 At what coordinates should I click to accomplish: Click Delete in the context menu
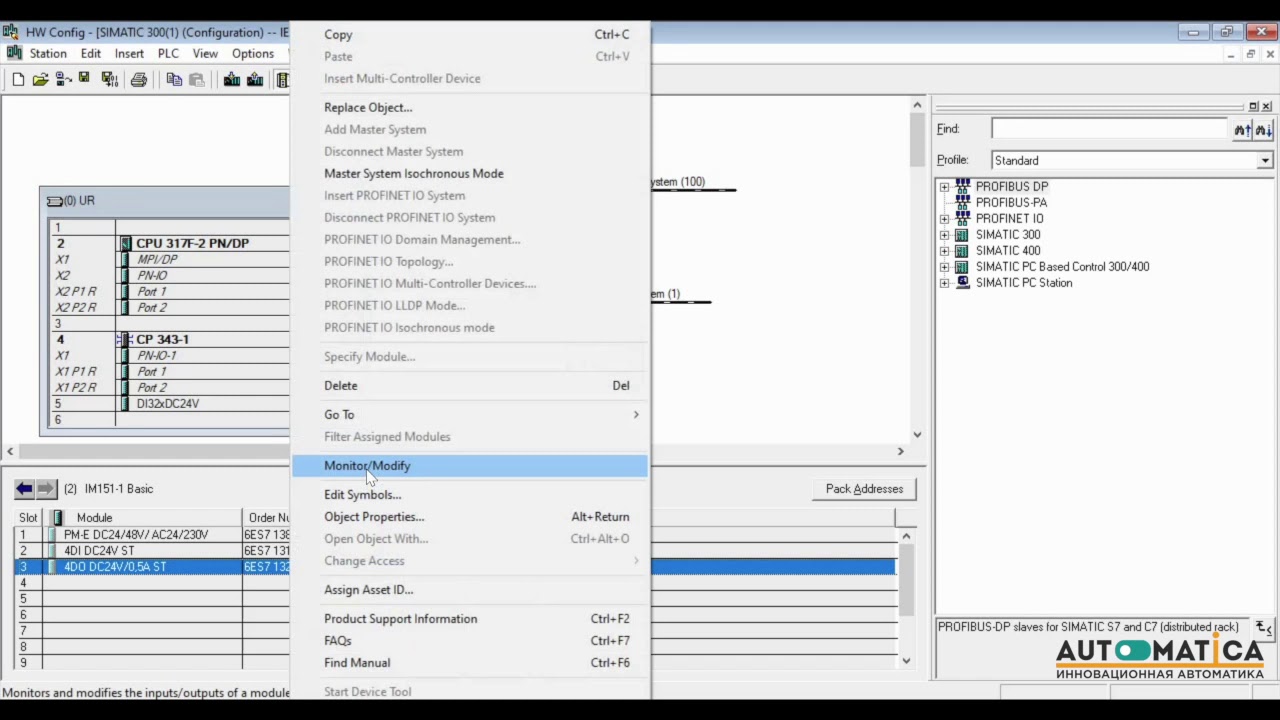point(470,386)
